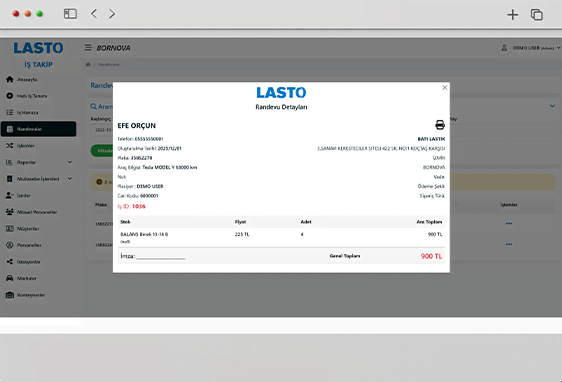The image size is (562, 382).
Task: Click the customer name EFE ORÇUN
Action: click(137, 126)
